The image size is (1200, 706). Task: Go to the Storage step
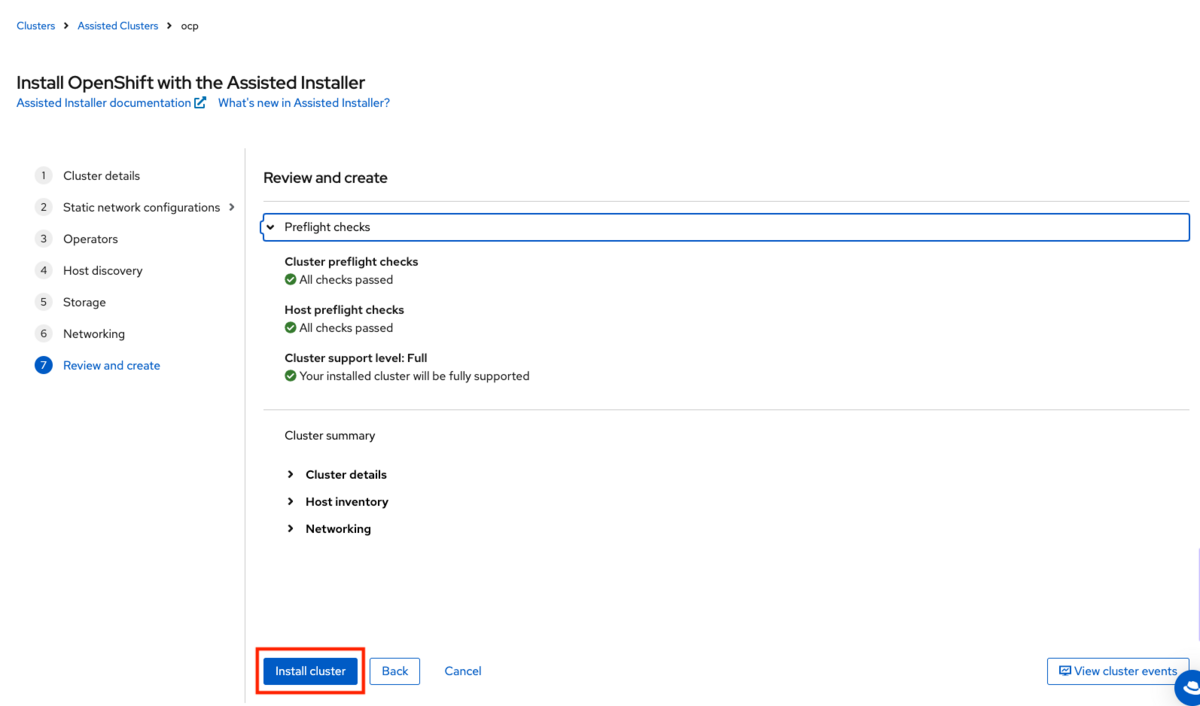pos(84,302)
